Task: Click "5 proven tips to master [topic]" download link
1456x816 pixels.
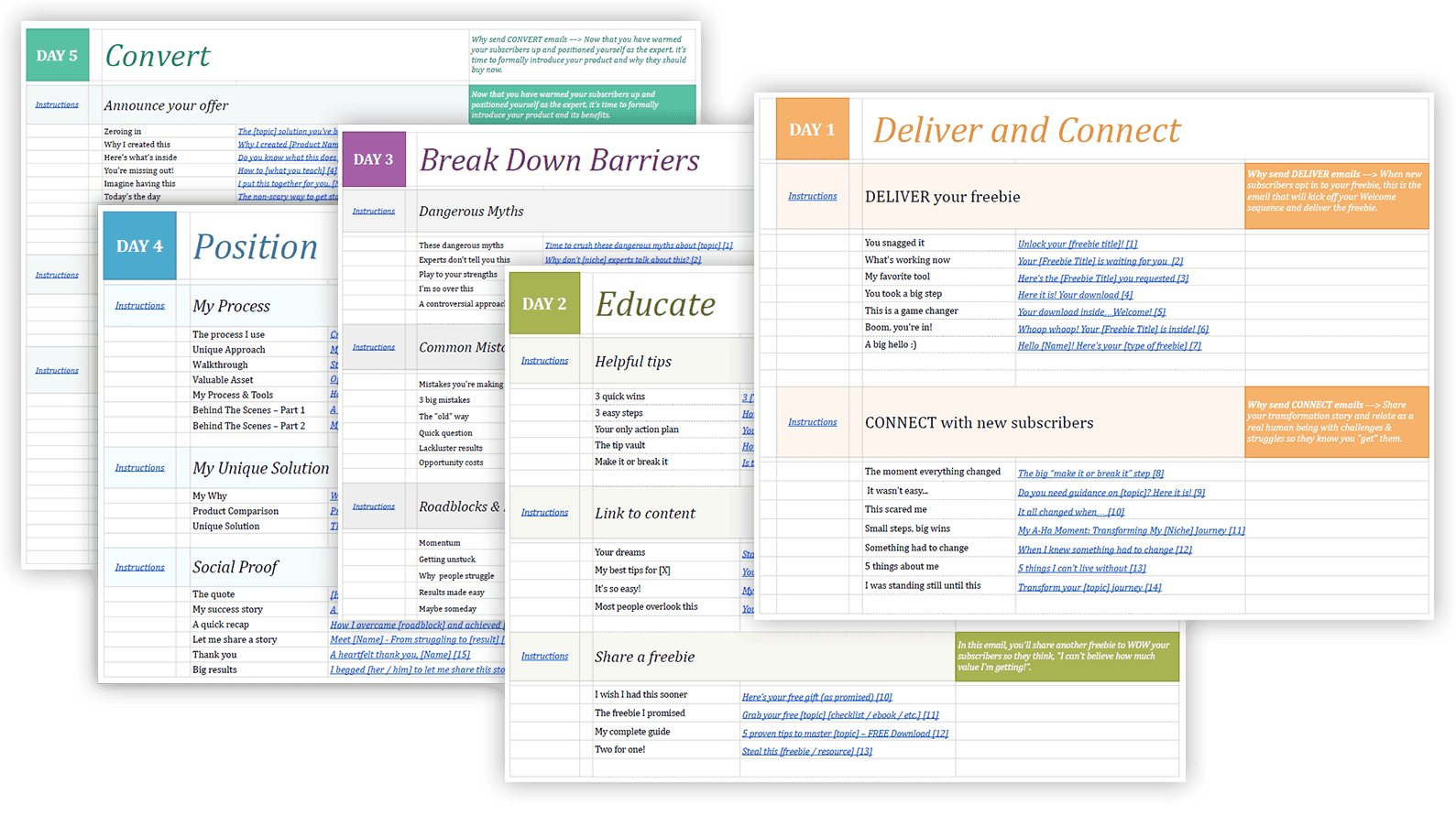Action: click(x=844, y=734)
